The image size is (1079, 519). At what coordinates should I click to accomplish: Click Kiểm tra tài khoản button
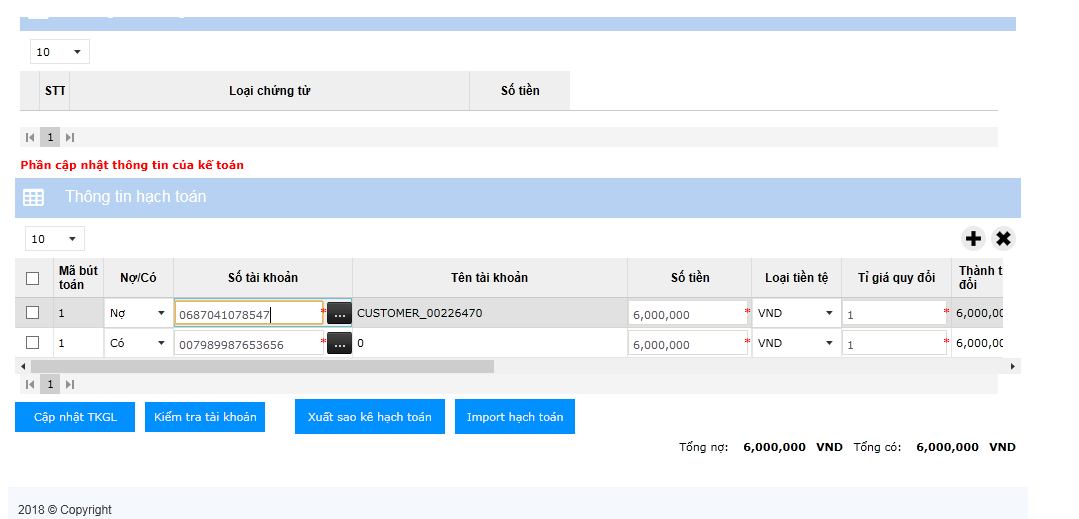(x=205, y=416)
